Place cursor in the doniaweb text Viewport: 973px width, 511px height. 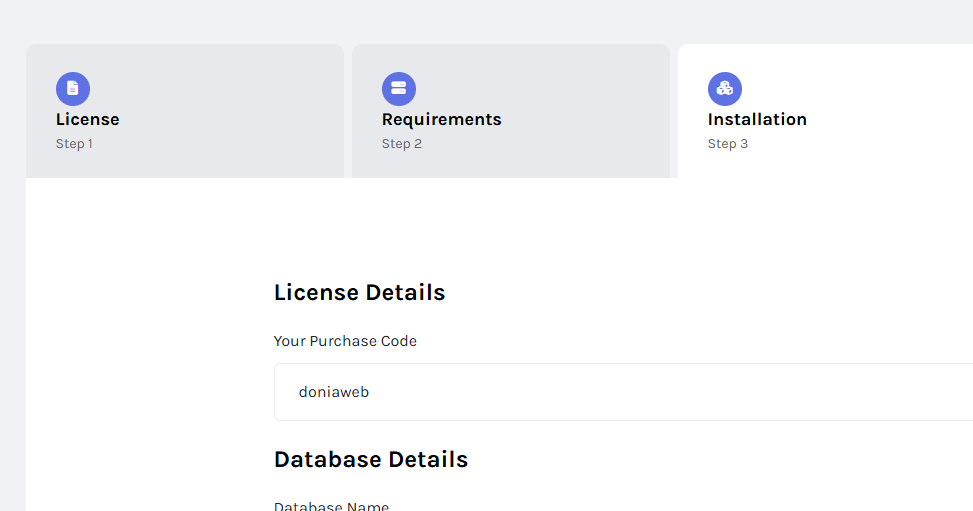pyautogui.click(x=334, y=392)
